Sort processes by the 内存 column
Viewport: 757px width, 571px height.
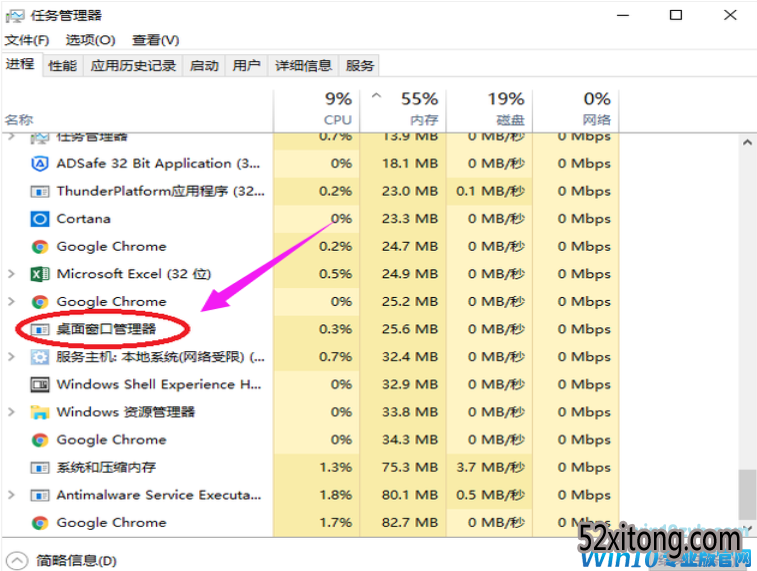[x=403, y=111]
